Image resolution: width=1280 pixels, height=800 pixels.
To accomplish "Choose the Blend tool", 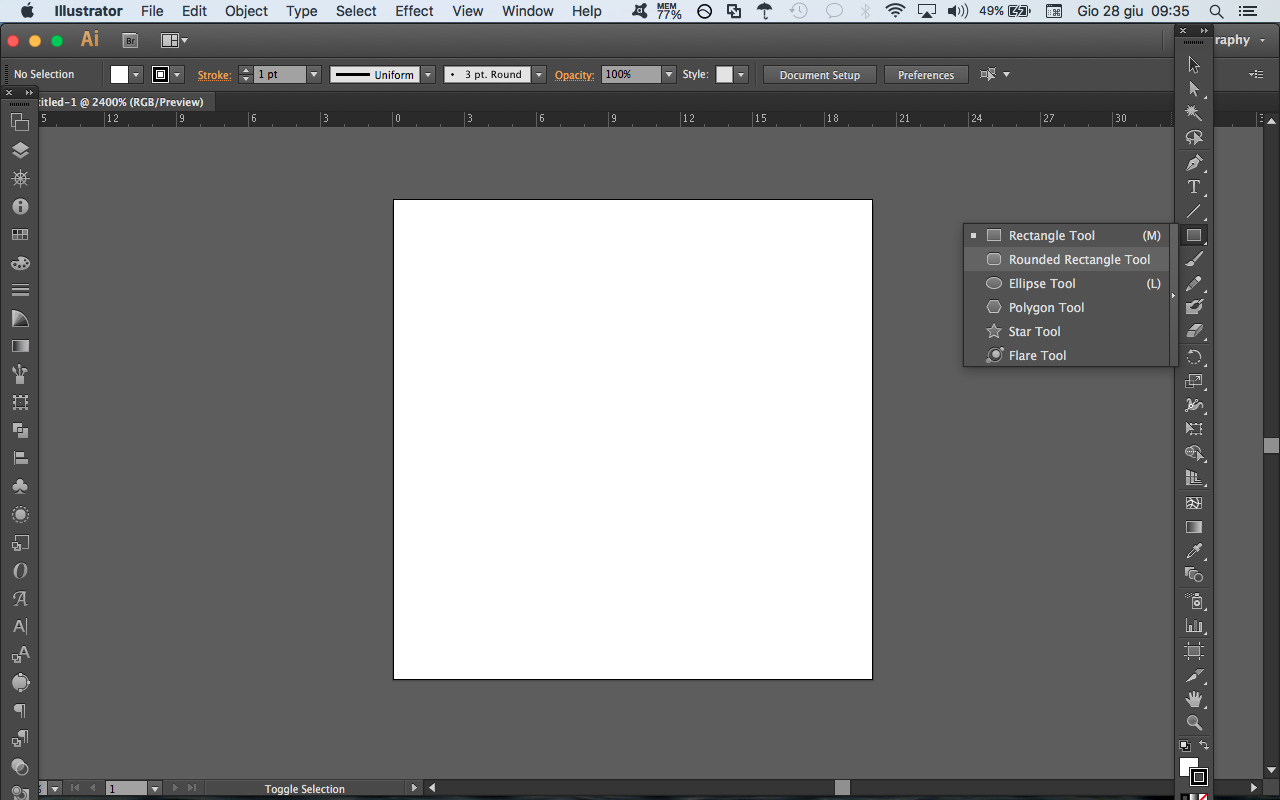I will click(x=1194, y=575).
